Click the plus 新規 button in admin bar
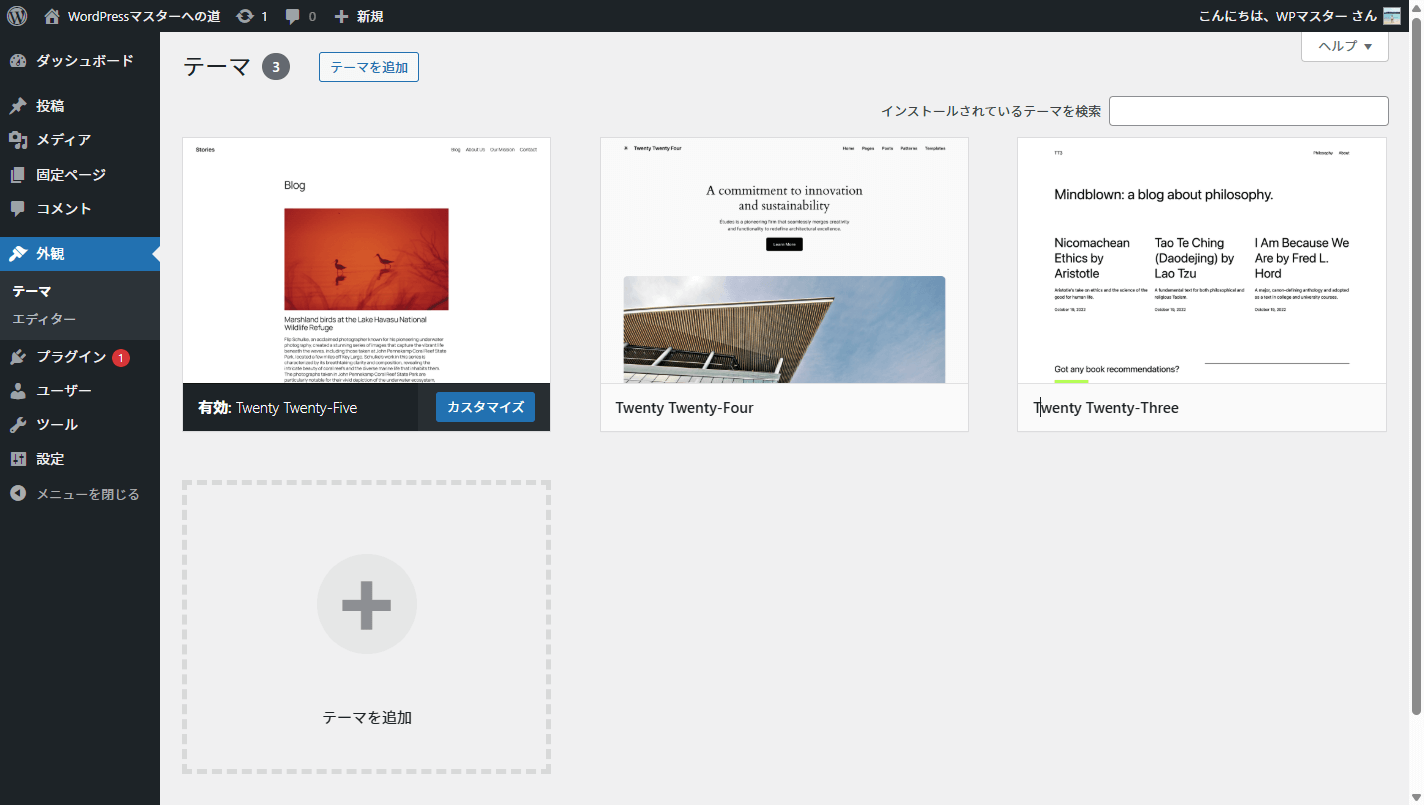Image resolution: width=1424 pixels, height=805 pixels. point(357,16)
